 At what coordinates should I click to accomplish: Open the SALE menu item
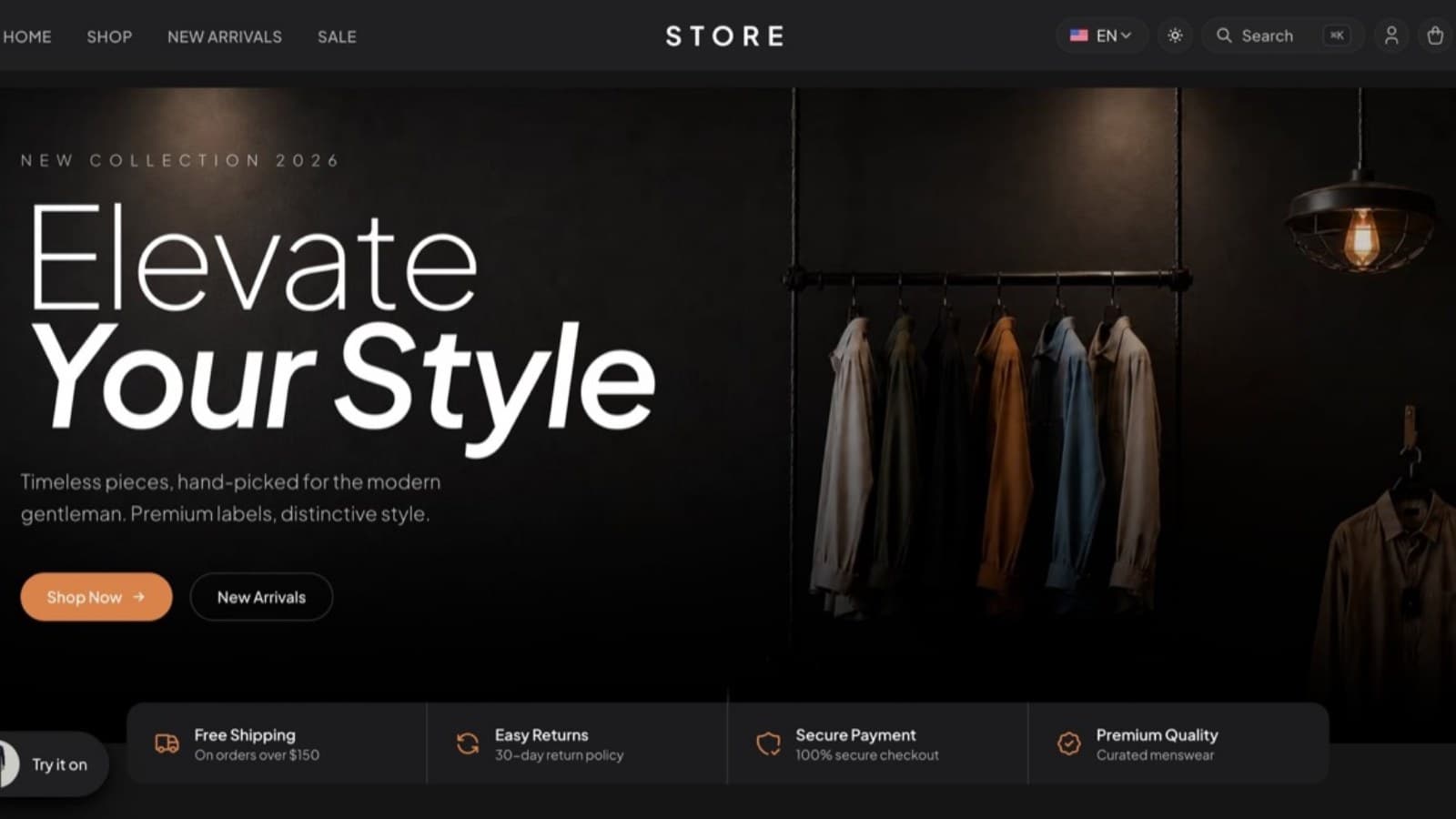tap(337, 36)
